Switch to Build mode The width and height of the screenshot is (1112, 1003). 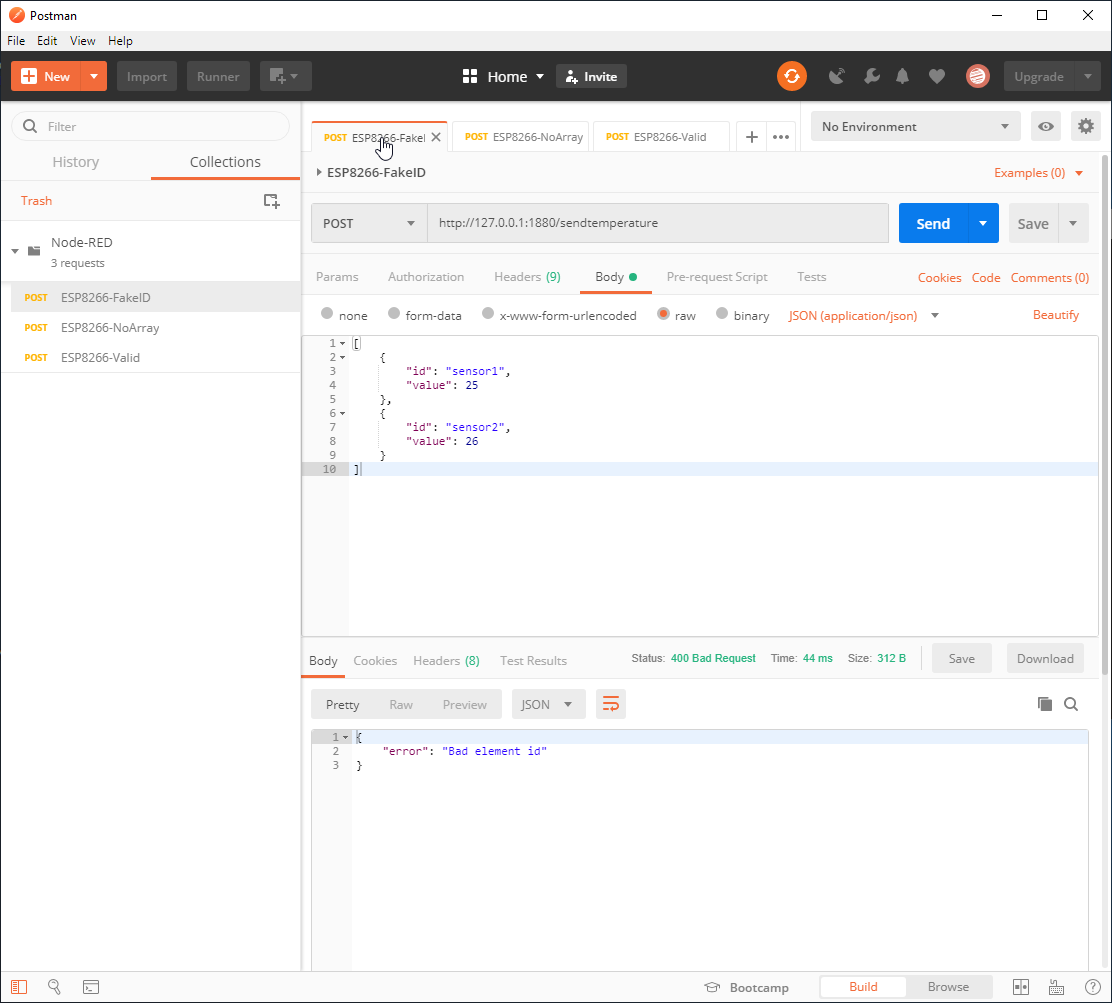863,987
